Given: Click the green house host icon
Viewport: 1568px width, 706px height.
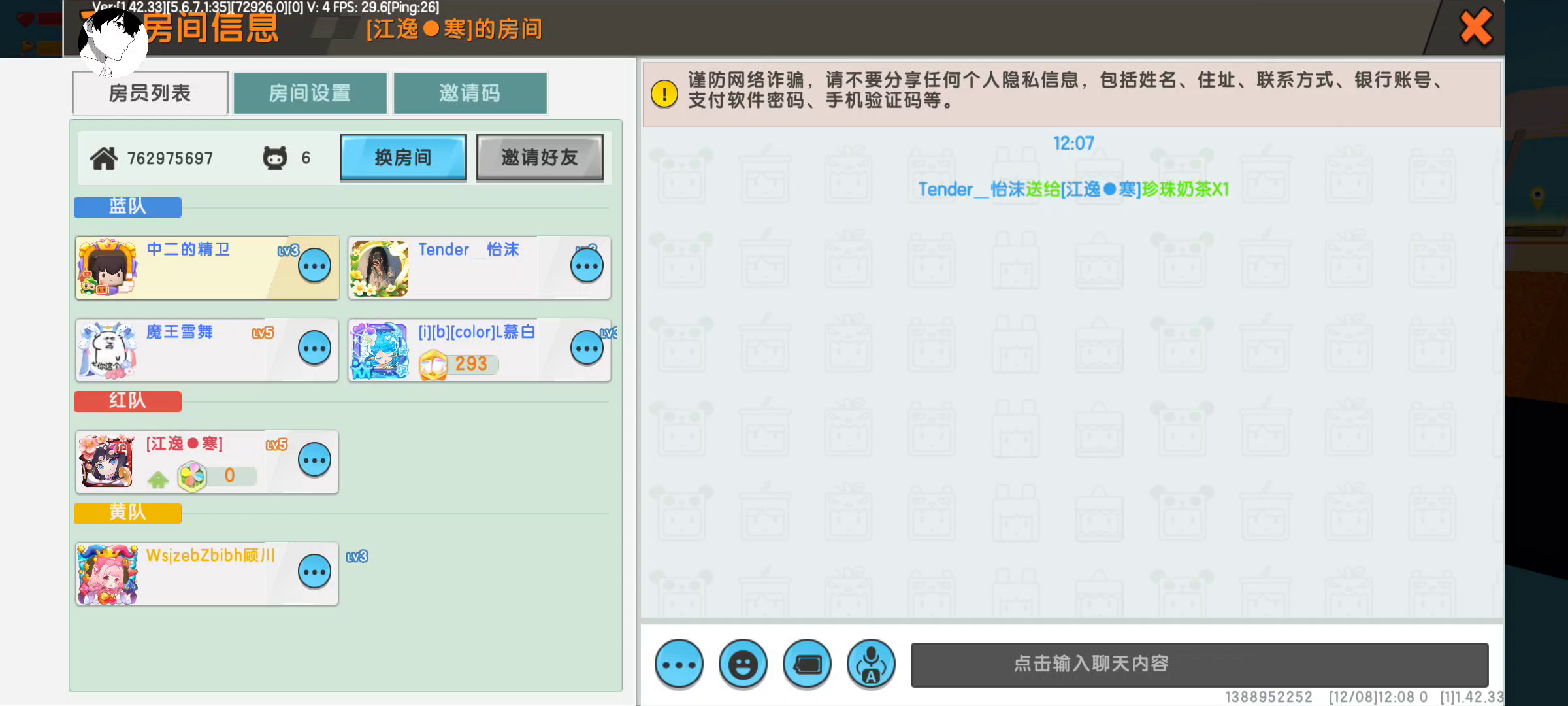Looking at the screenshot, I should pos(157,479).
